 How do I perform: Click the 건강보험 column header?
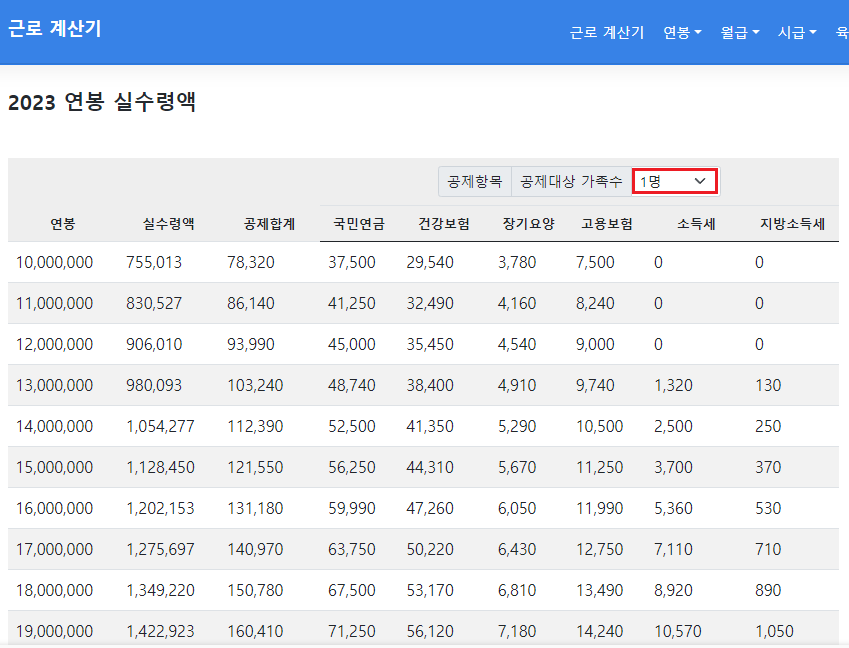441,223
